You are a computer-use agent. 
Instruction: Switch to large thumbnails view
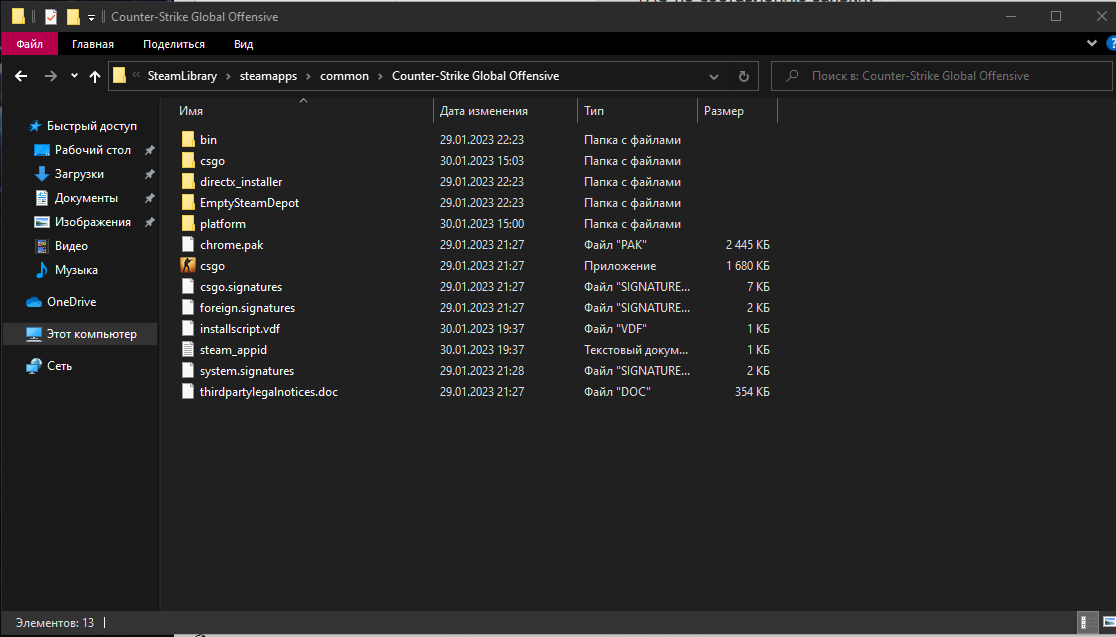(x=1109, y=623)
